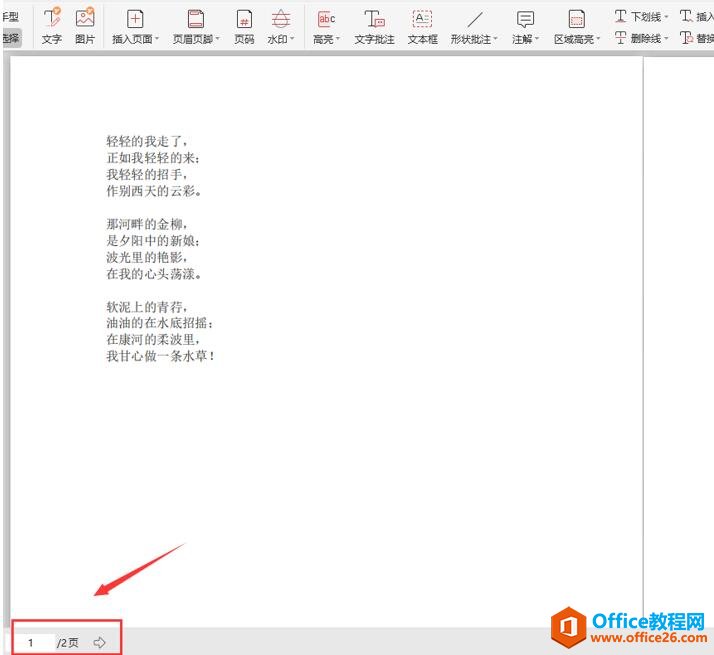The image size is (714, 655).
Task: Select the 形状批注 shape annotation tool
Action: pos(474,26)
